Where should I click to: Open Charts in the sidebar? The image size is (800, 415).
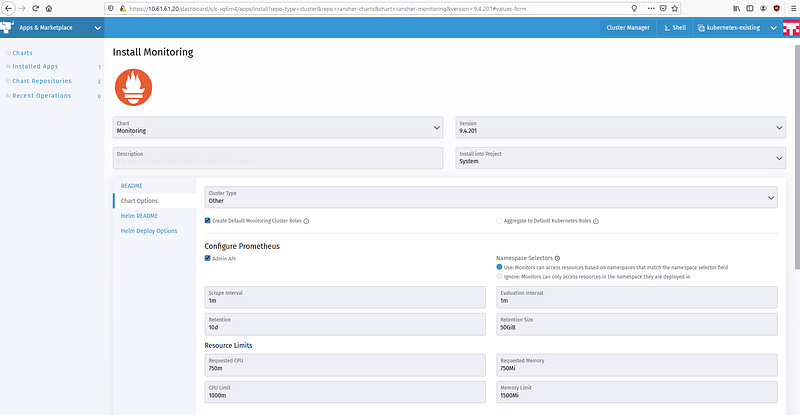pyautogui.click(x=22, y=53)
